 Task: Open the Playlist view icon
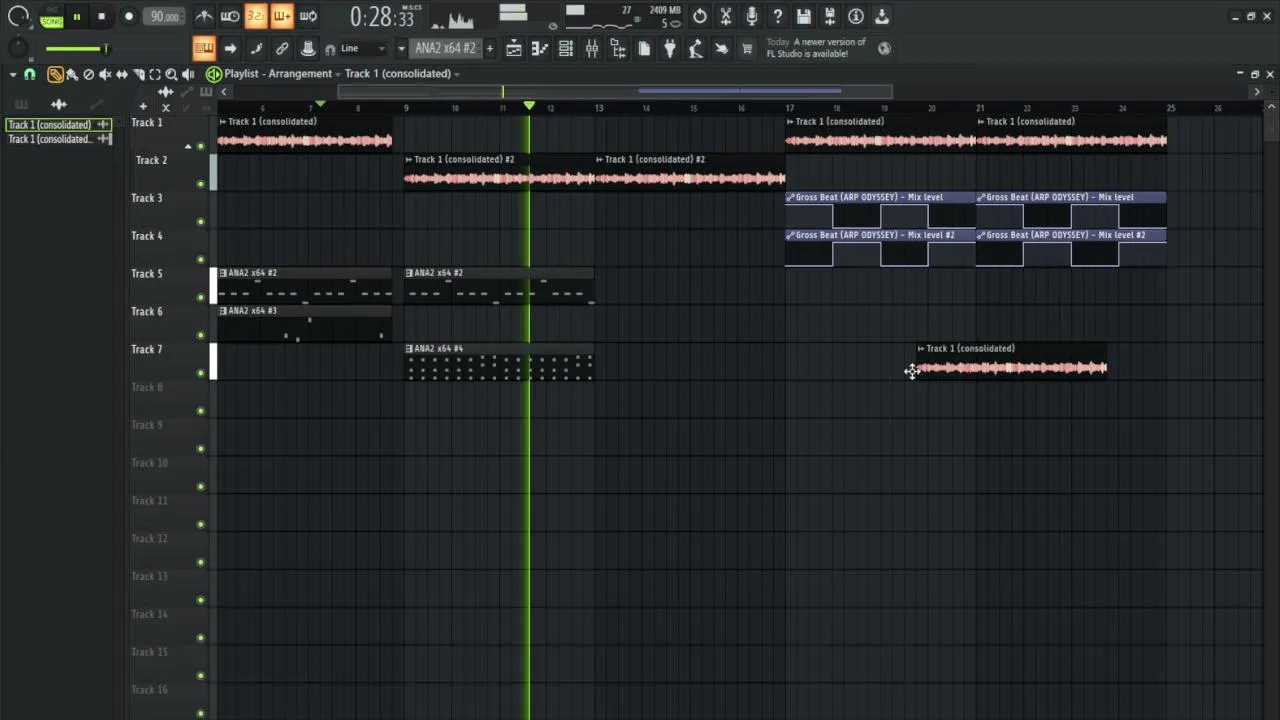(x=514, y=48)
